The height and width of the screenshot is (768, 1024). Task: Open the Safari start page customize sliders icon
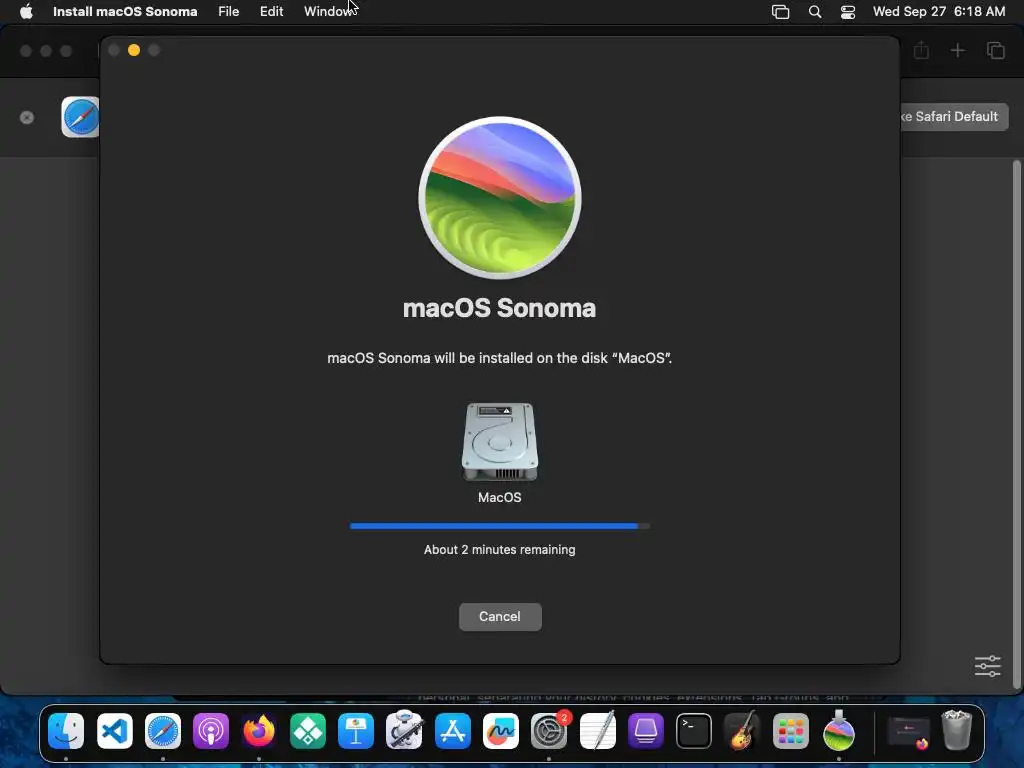coord(987,666)
